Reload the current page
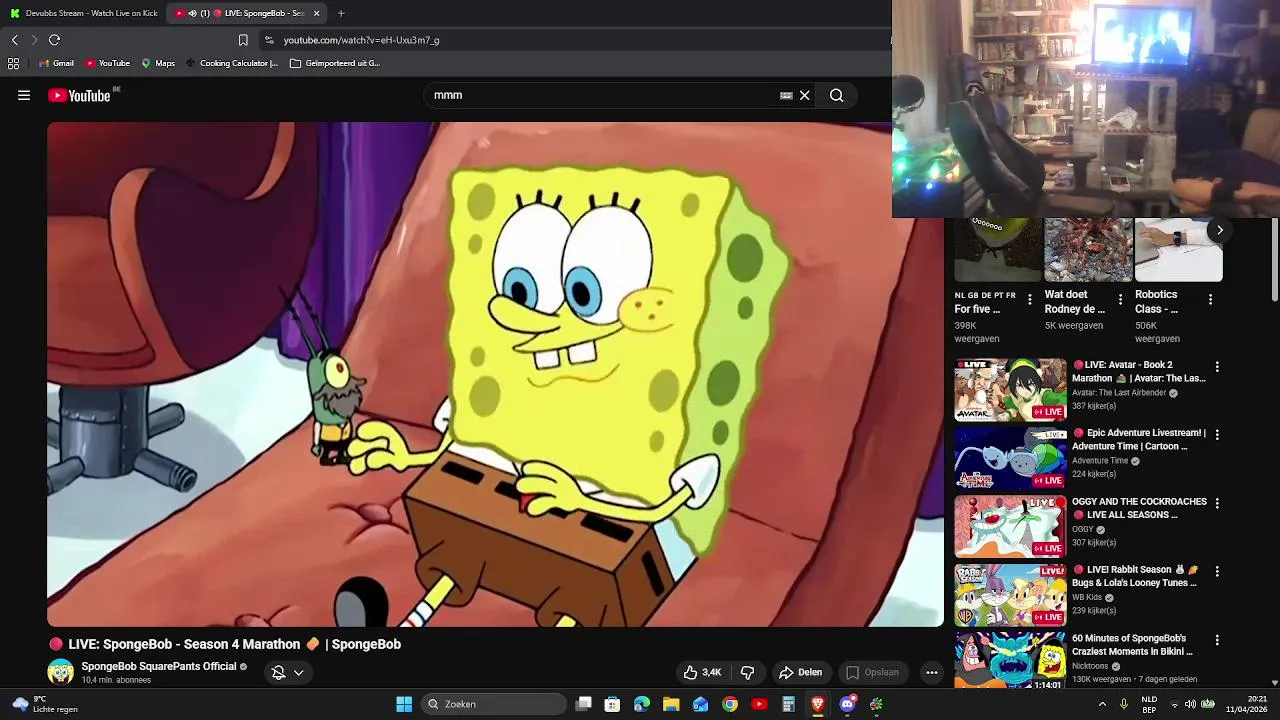 tap(54, 40)
